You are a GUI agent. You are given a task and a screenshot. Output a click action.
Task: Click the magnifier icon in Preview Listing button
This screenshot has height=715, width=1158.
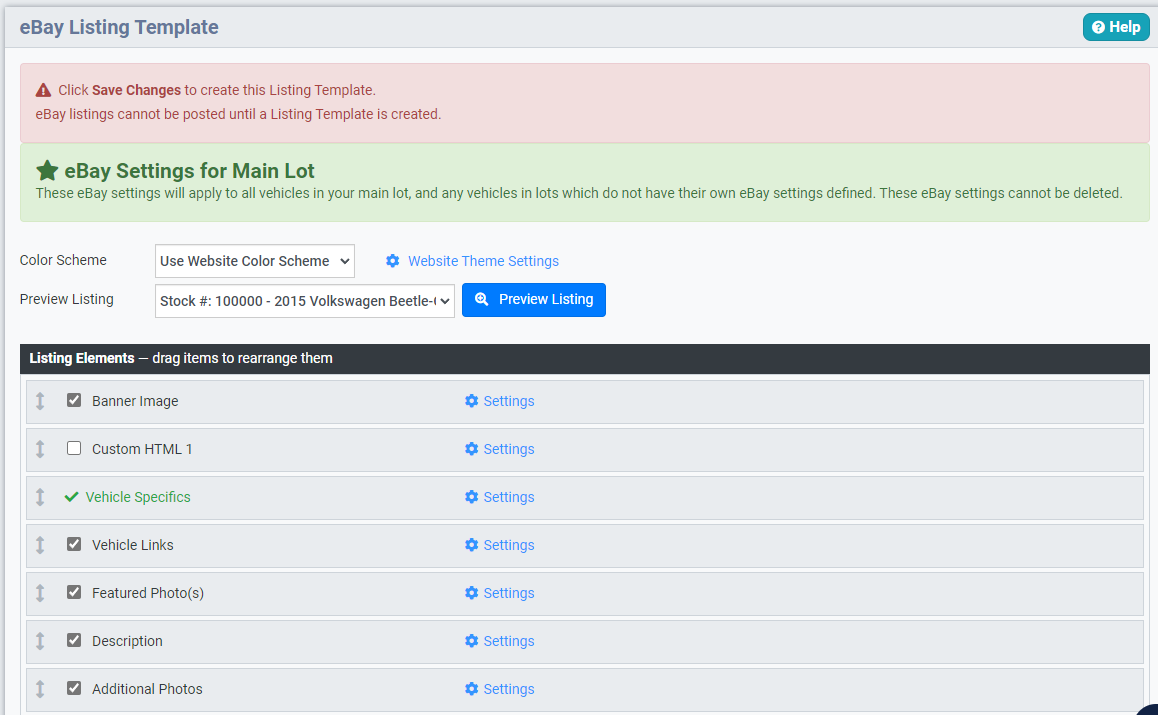482,299
